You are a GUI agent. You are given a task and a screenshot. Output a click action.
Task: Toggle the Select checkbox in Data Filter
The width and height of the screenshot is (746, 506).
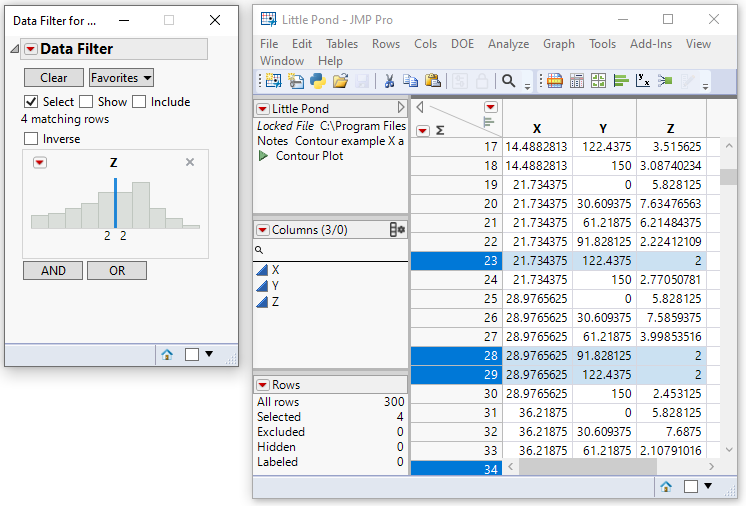pos(31,101)
